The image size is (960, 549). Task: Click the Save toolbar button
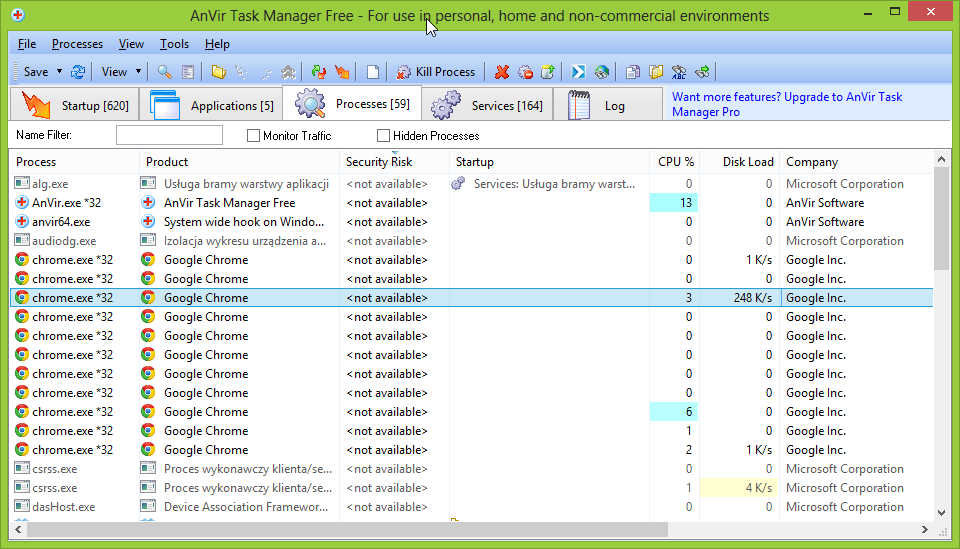[x=36, y=72]
